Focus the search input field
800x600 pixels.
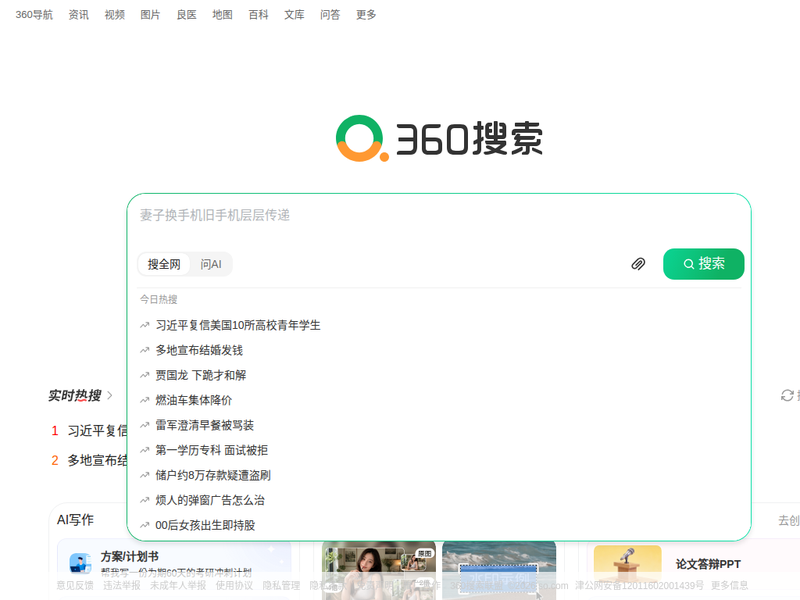coord(439,215)
